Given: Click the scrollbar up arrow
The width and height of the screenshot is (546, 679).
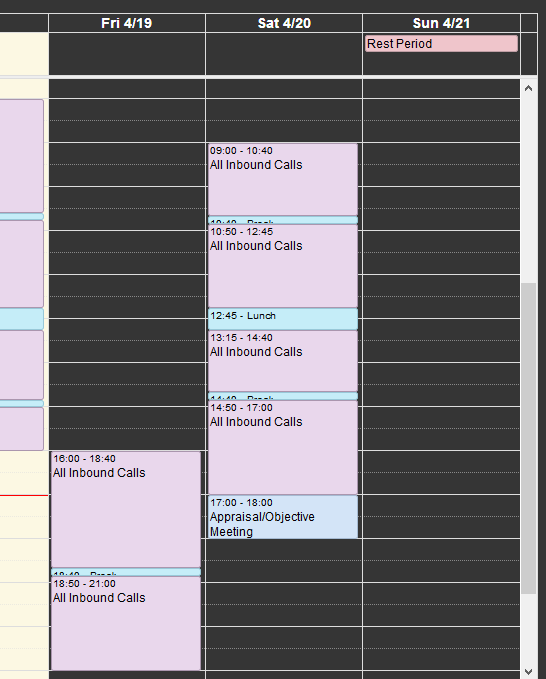Looking at the screenshot, I should coord(528,88).
